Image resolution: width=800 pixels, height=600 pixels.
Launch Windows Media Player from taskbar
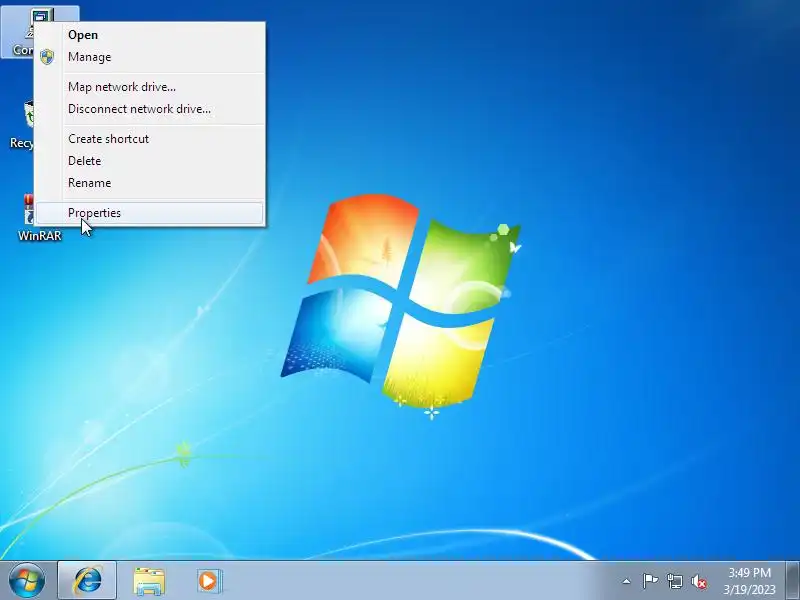point(209,581)
